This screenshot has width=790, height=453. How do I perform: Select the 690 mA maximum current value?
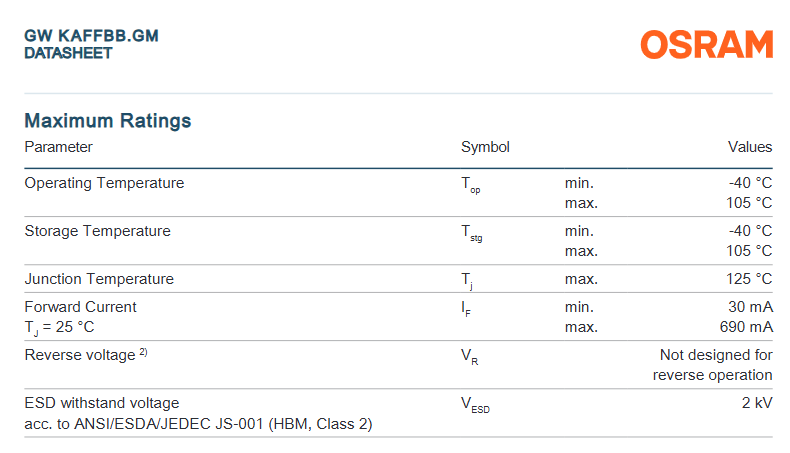tap(746, 327)
